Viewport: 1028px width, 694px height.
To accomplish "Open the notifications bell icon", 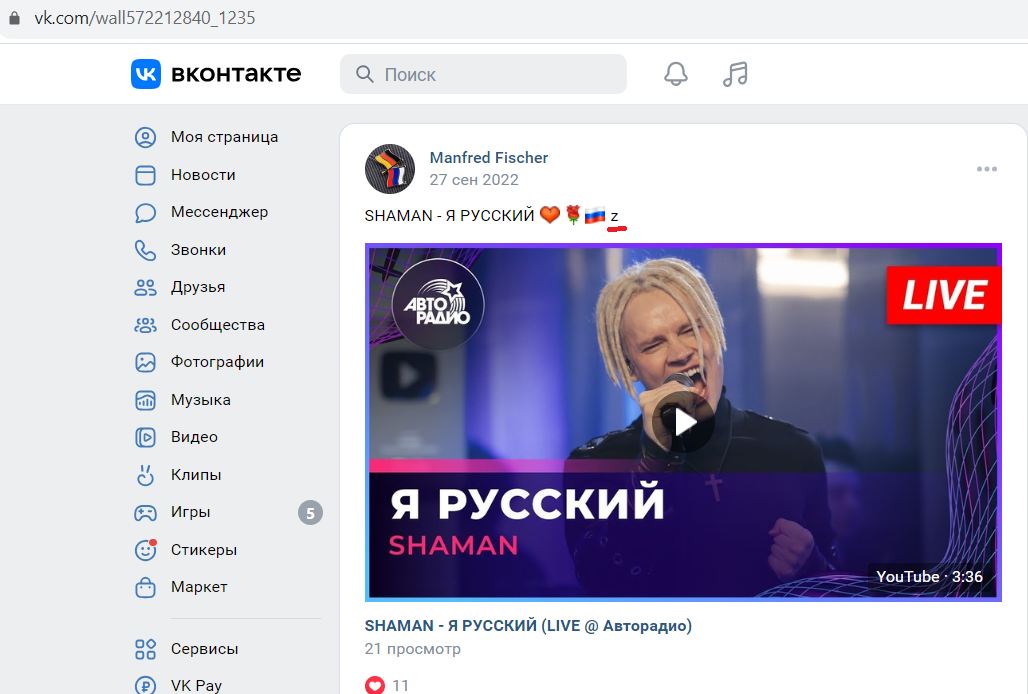I will 676,74.
